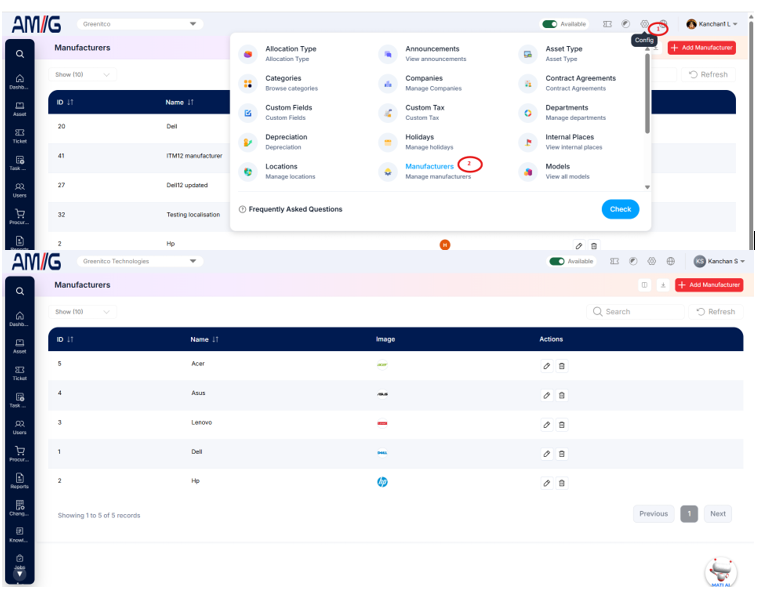The image size is (757, 590).
Task: Edit the Asus manufacturer
Action: coord(547,395)
